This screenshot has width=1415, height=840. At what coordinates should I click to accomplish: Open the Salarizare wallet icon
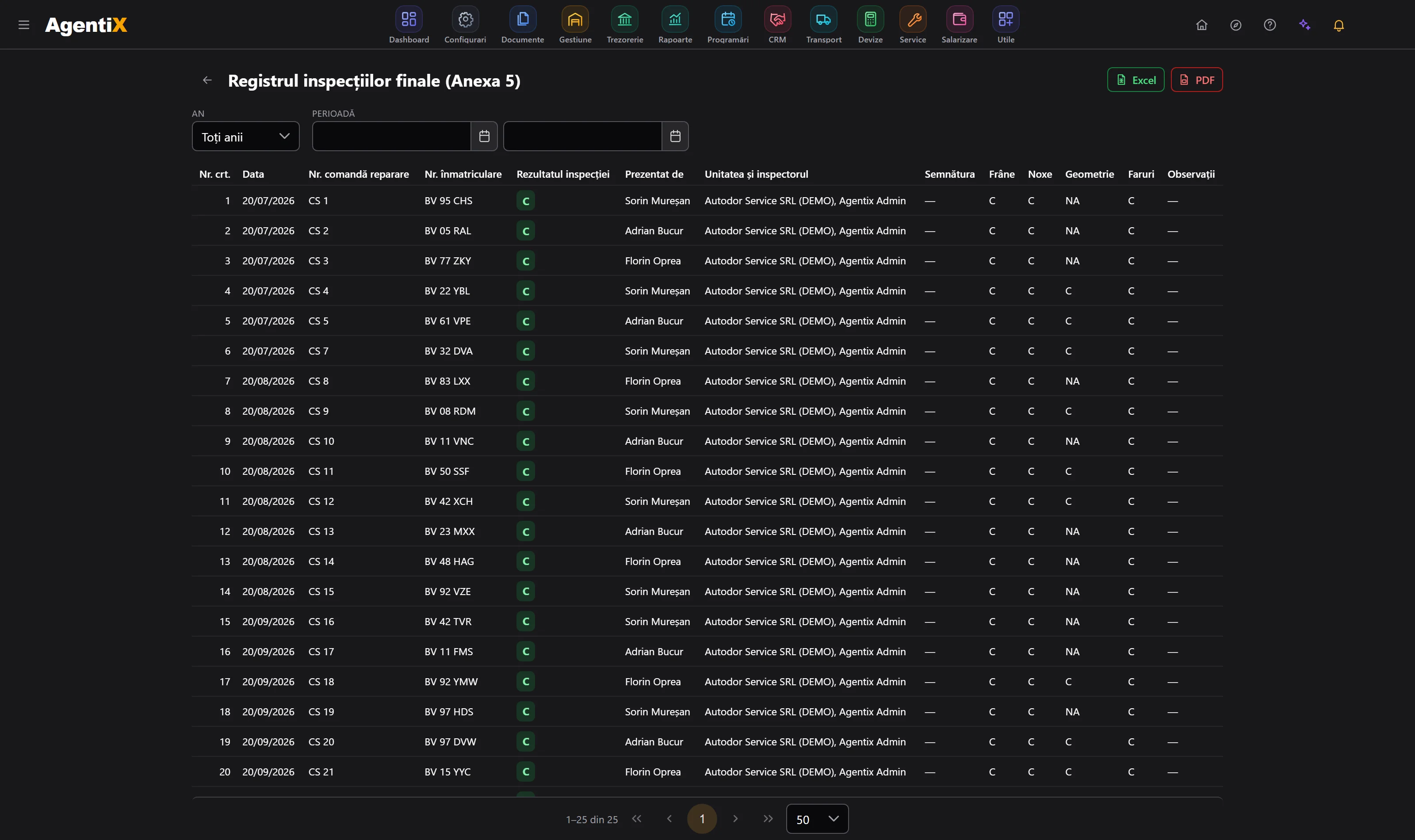click(x=960, y=20)
